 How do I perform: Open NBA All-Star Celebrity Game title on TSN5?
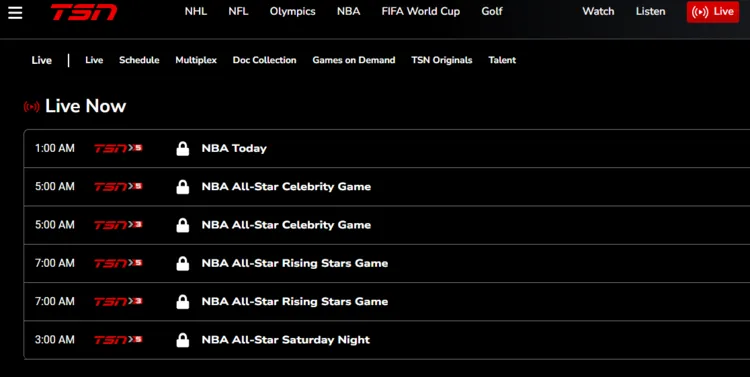tap(287, 187)
